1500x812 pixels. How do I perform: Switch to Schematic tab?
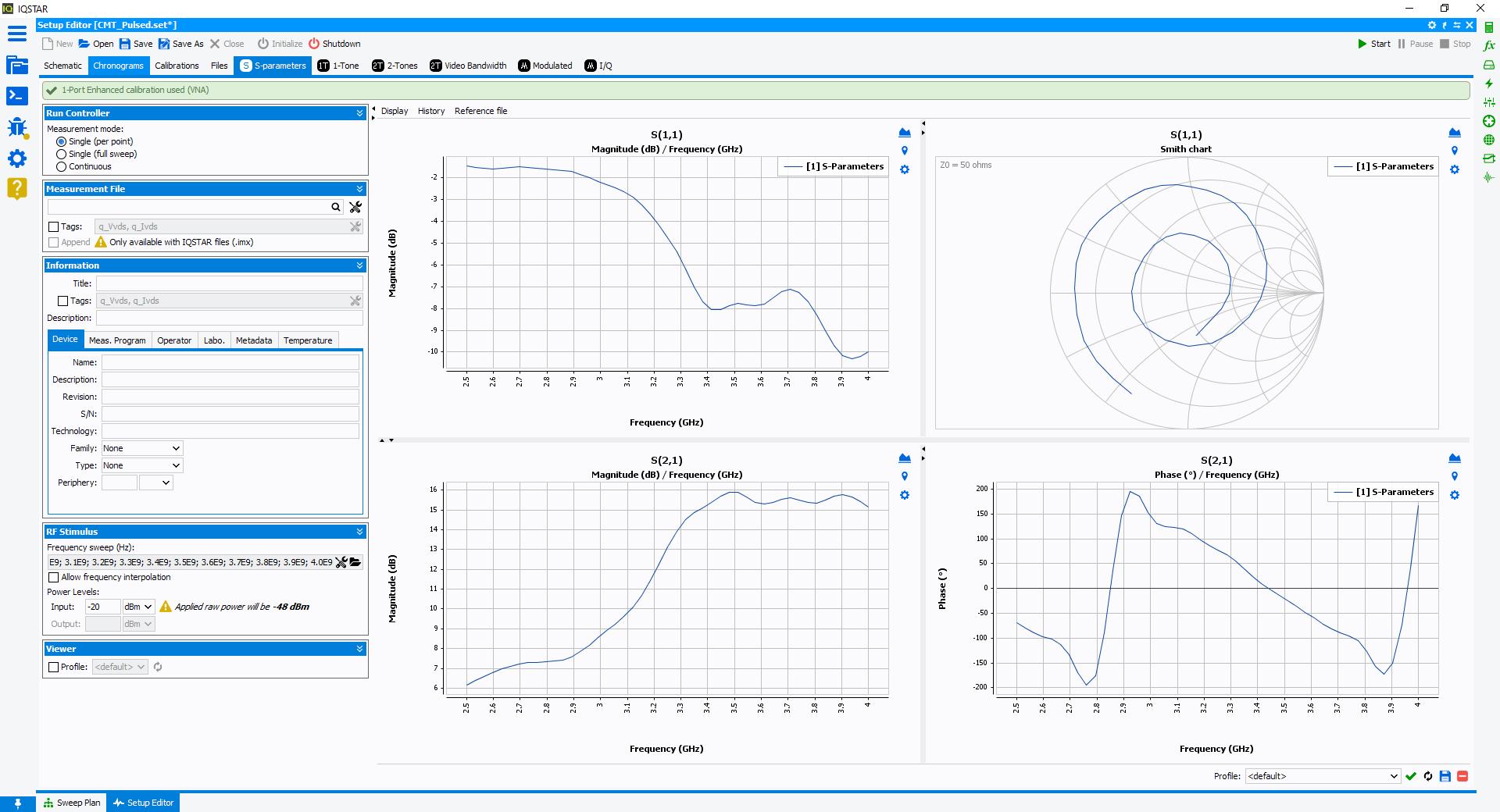pyautogui.click(x=62, y=66)
